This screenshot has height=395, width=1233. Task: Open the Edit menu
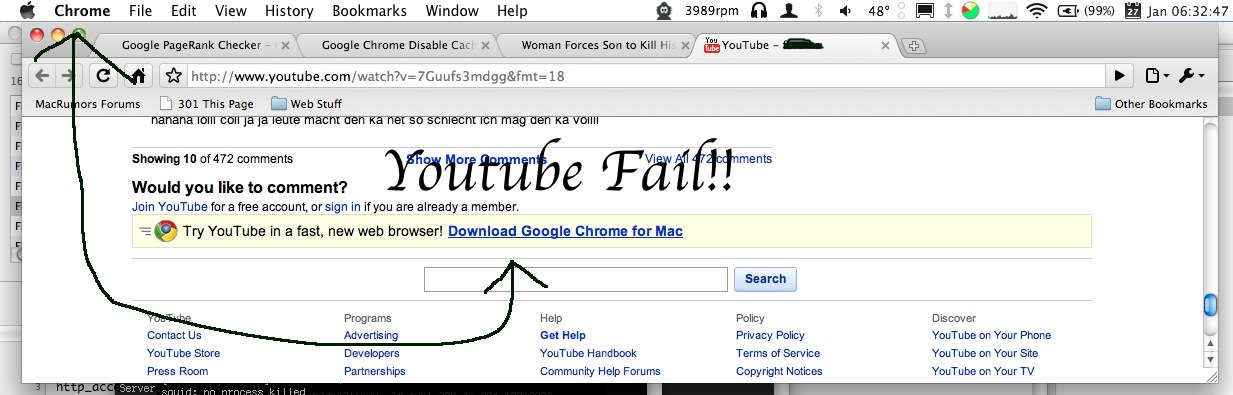[x=183, y=11]
